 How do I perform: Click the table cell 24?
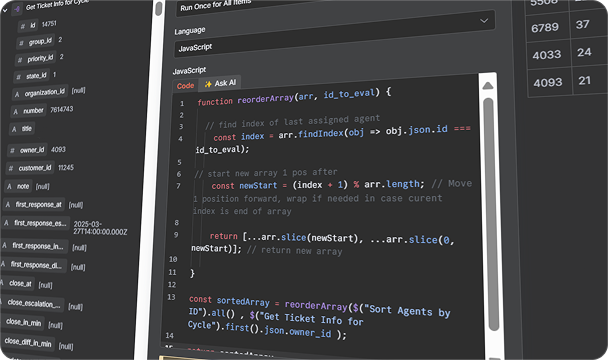click(x=584, y=52)
